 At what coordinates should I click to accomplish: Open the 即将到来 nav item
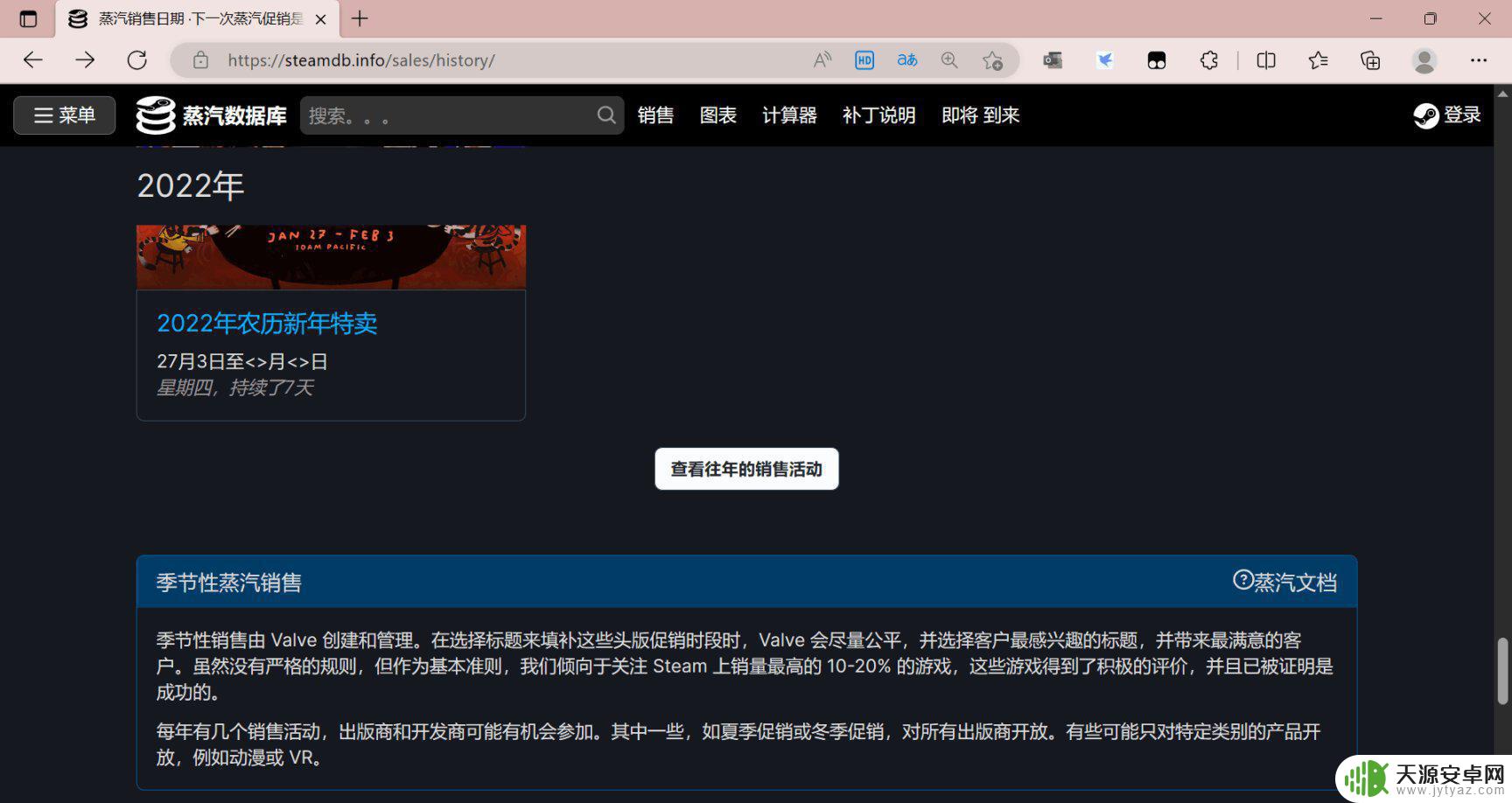pyautogui.click(x=981, y=115)
